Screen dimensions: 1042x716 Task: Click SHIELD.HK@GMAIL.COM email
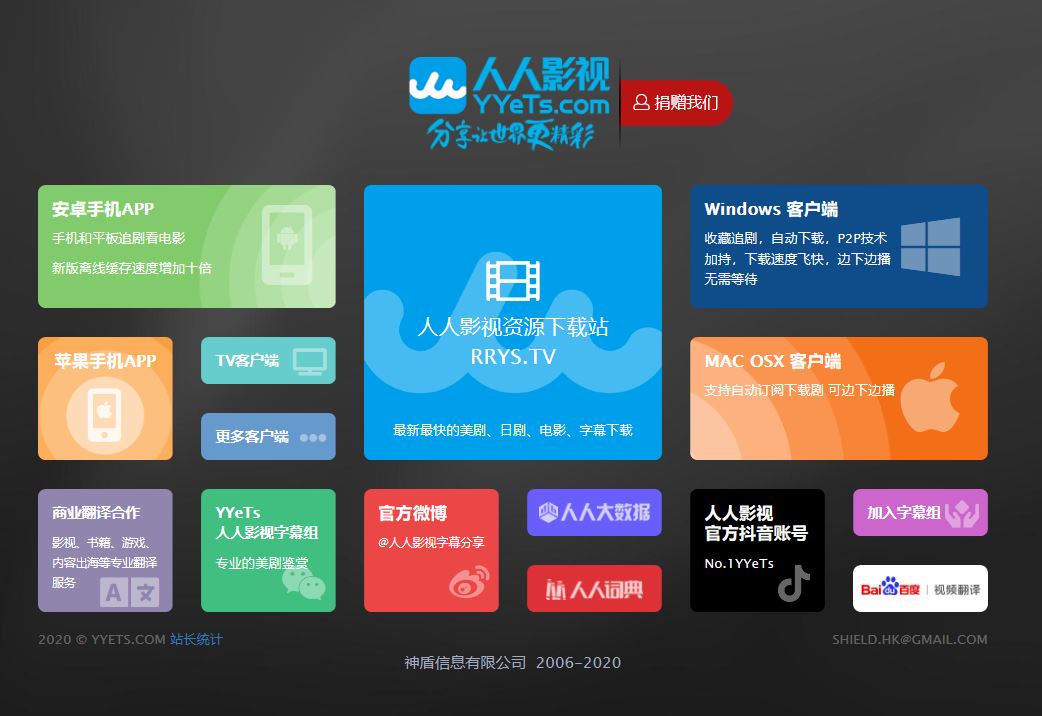click(910, 640)
